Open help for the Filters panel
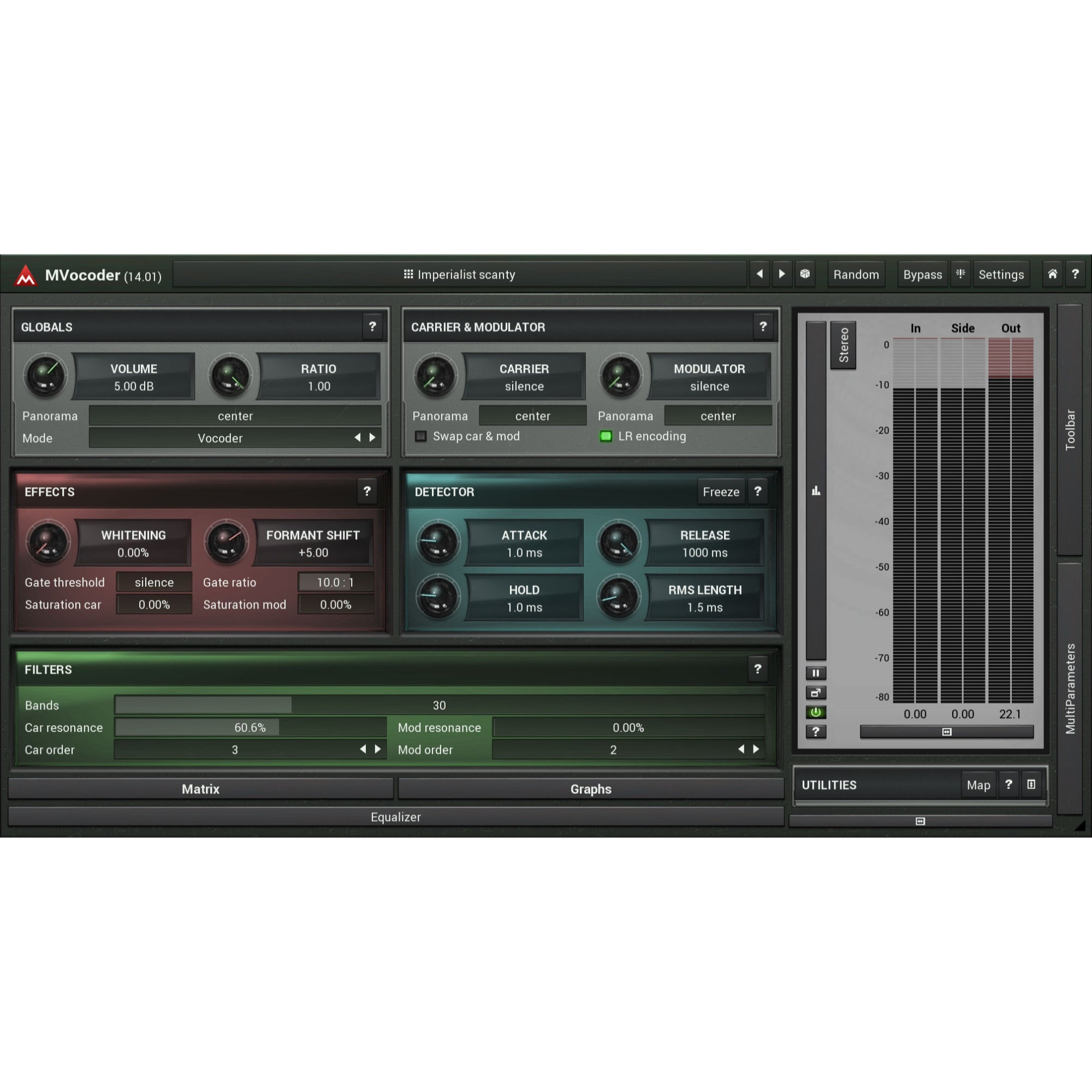Image resolution: width=1092 pixels, height=1092 pixels. 757,669
